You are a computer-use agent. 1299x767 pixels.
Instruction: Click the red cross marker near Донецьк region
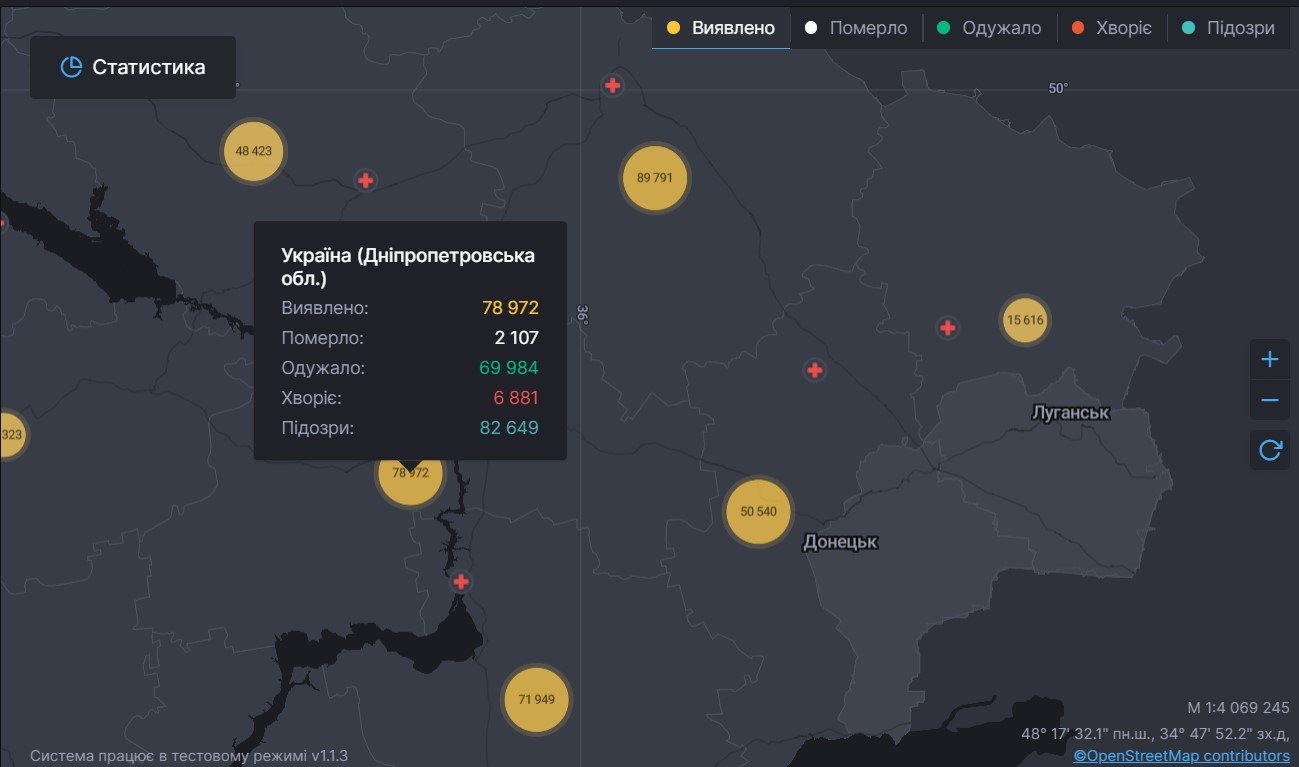815,370
